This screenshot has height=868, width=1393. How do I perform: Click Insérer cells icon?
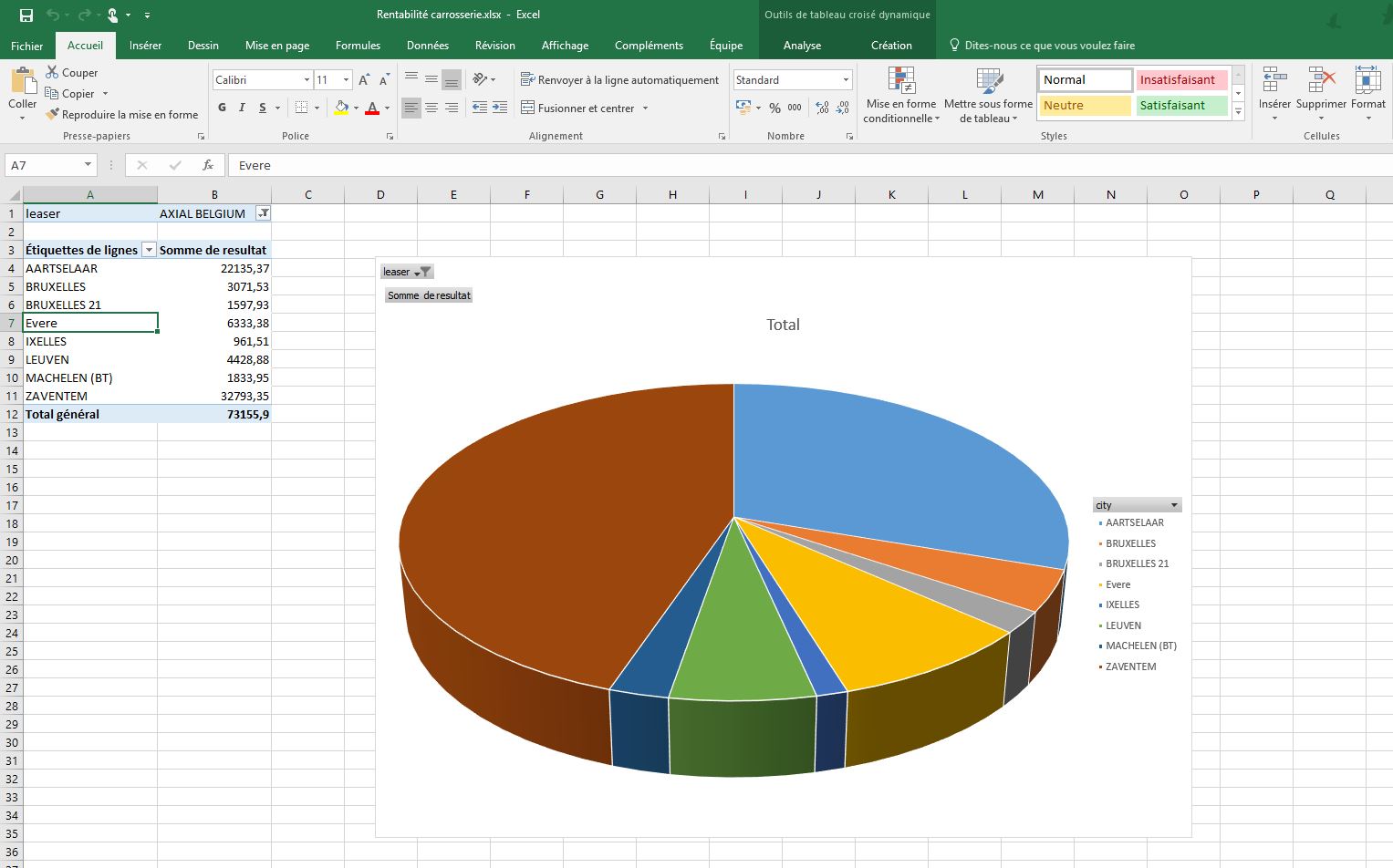click(x=1274, y=80)
